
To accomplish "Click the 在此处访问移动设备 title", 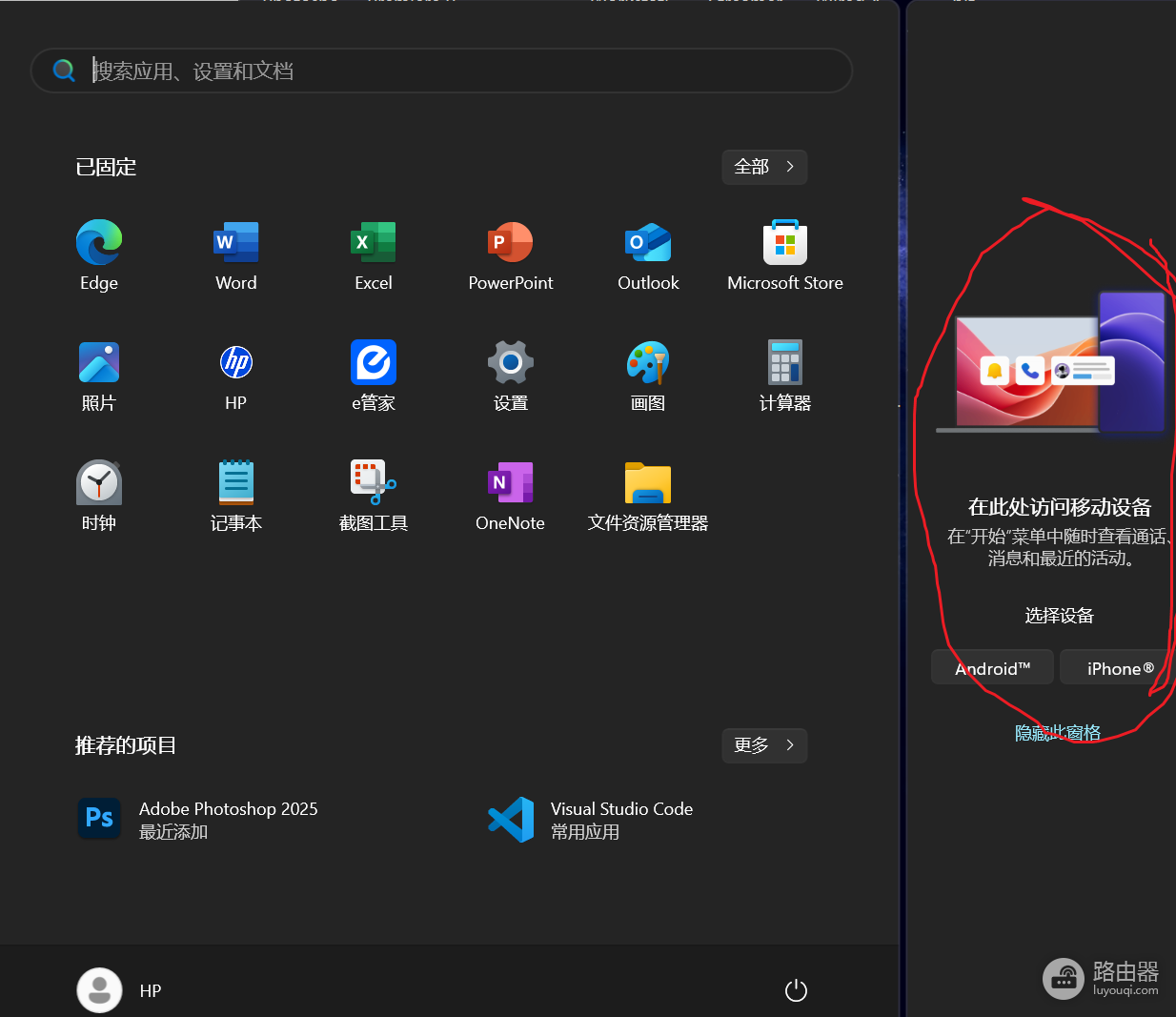I will click(x=1060, y=507).
